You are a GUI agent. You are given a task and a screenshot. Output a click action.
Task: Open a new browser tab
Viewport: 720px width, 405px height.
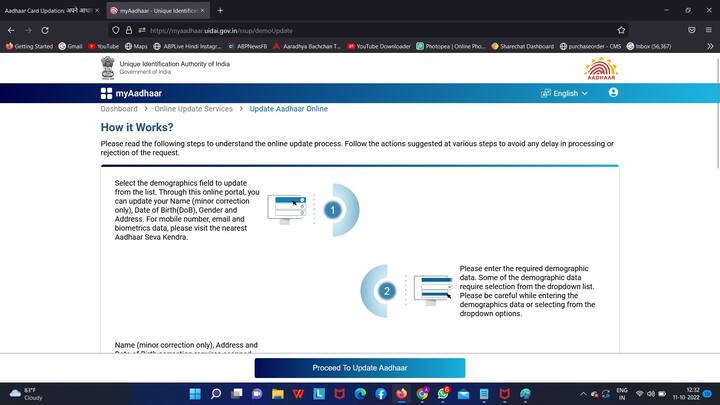pyautogui.click(x=220, y=10)
